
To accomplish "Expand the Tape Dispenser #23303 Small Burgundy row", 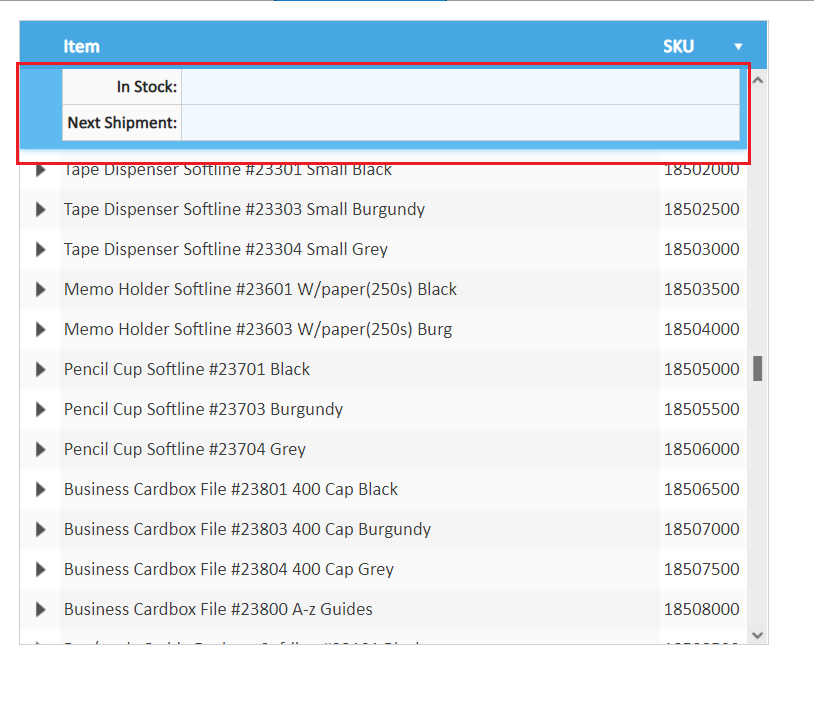I will pyautogui.click(x=40, y=209).
